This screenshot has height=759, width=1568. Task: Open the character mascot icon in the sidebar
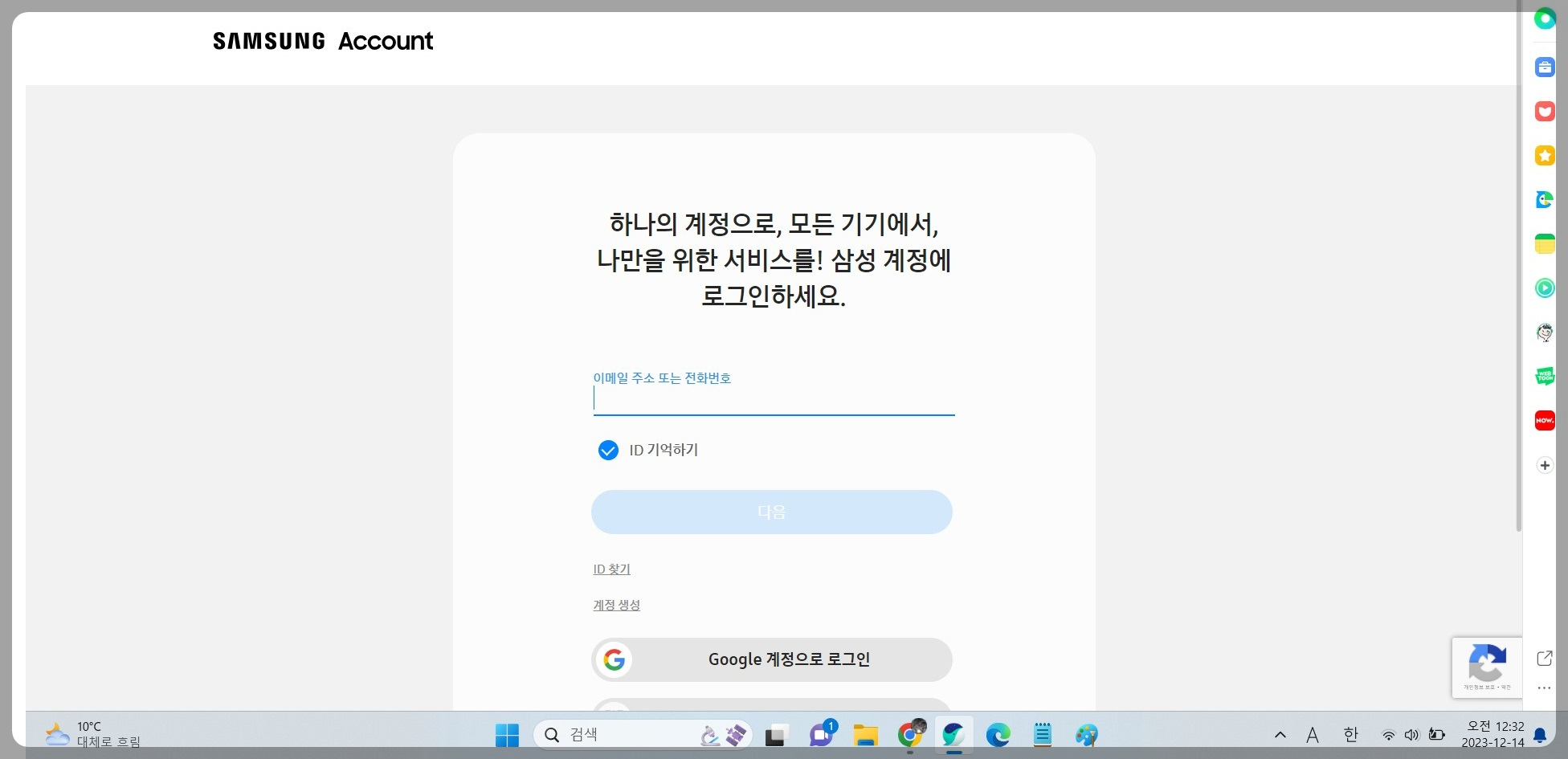(x=1544, y=332)
